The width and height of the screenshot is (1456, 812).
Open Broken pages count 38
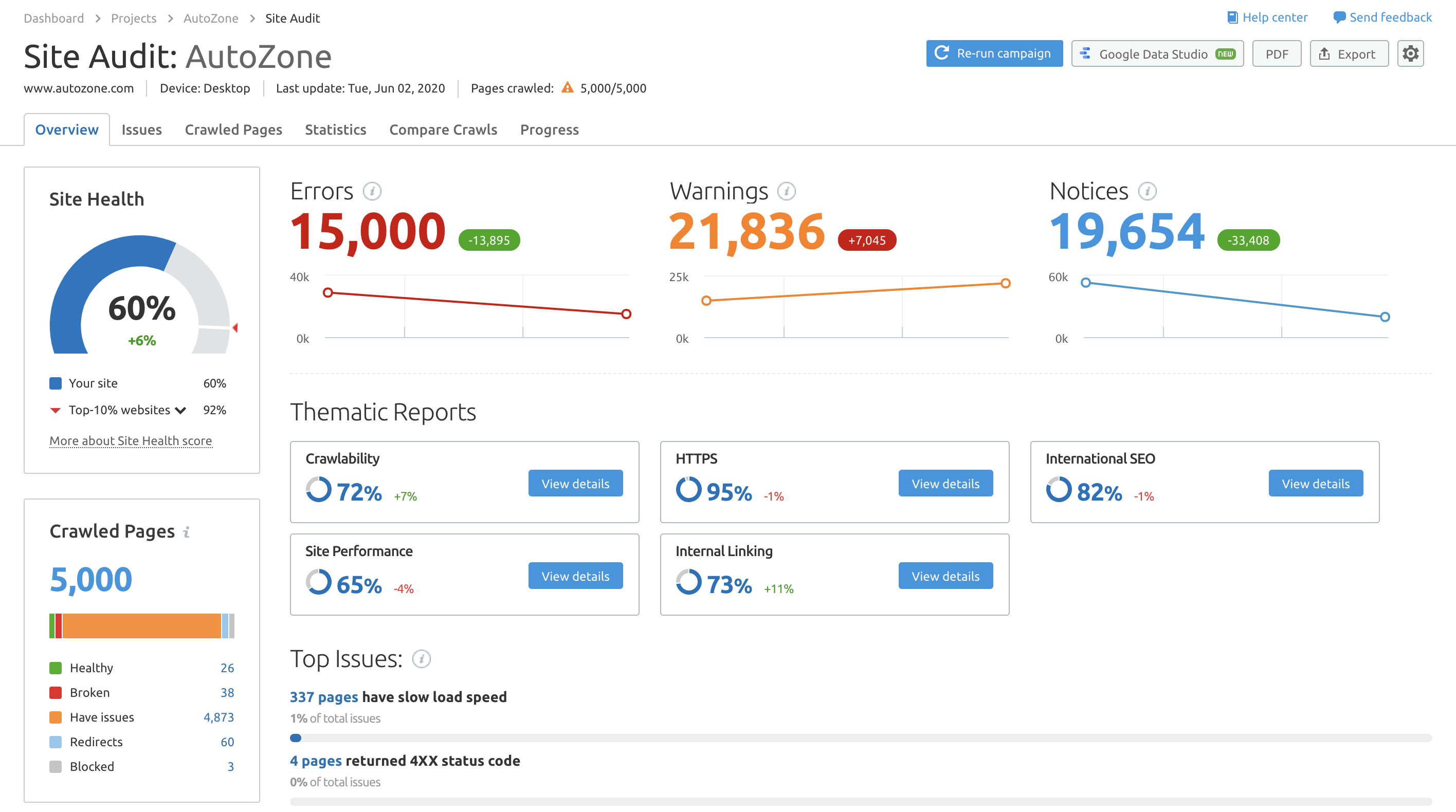[x=227, y=693]
